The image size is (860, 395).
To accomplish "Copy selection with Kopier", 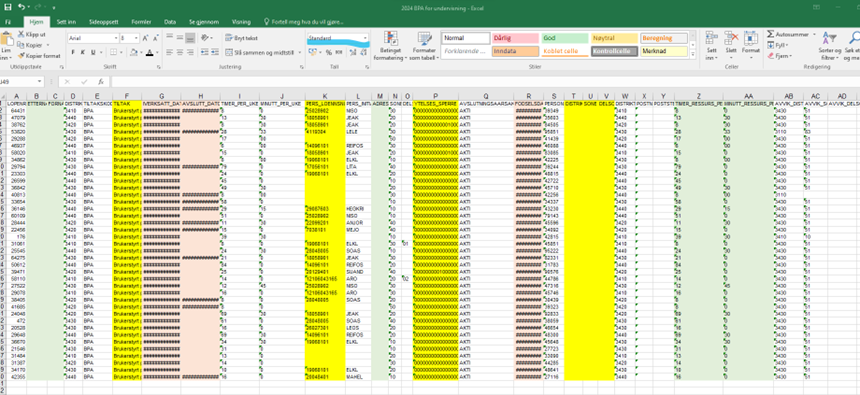I will [30, 45].
